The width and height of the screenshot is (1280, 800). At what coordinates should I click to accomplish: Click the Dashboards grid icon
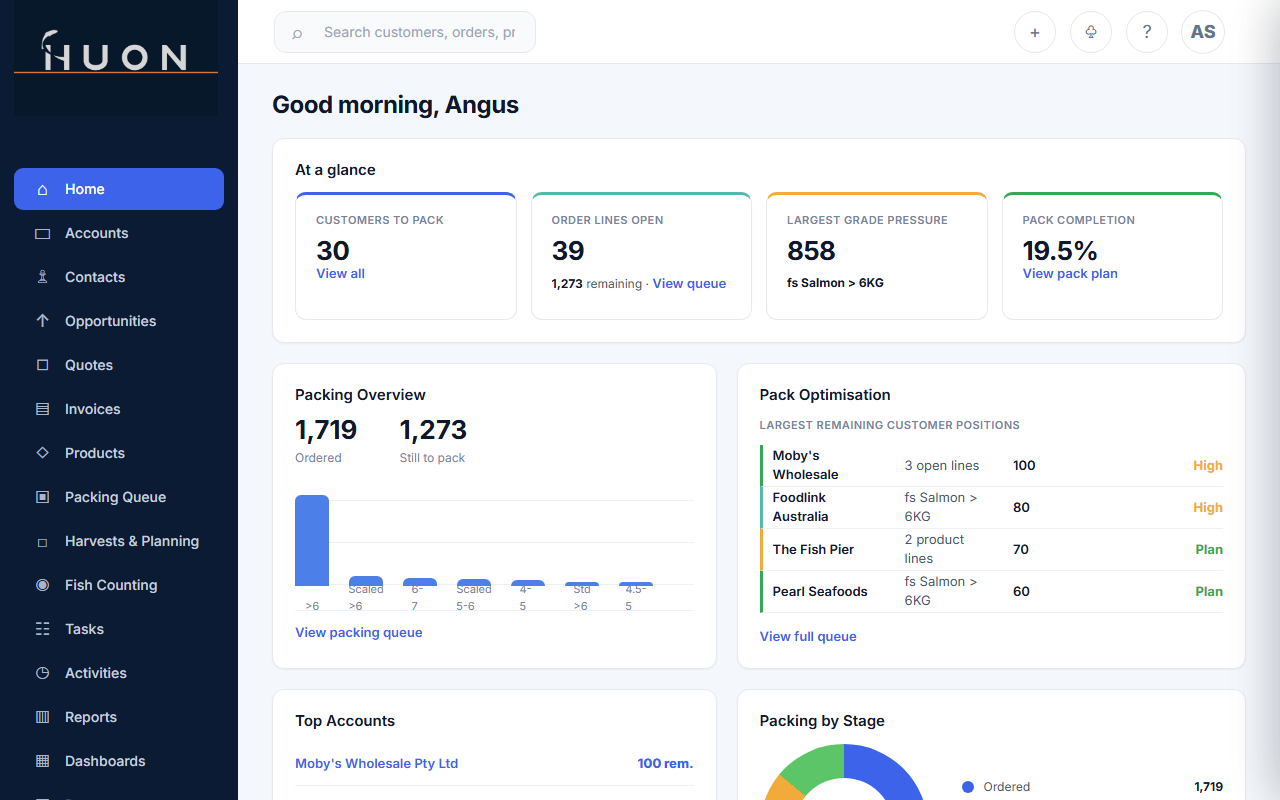click(x=42, y=761)
